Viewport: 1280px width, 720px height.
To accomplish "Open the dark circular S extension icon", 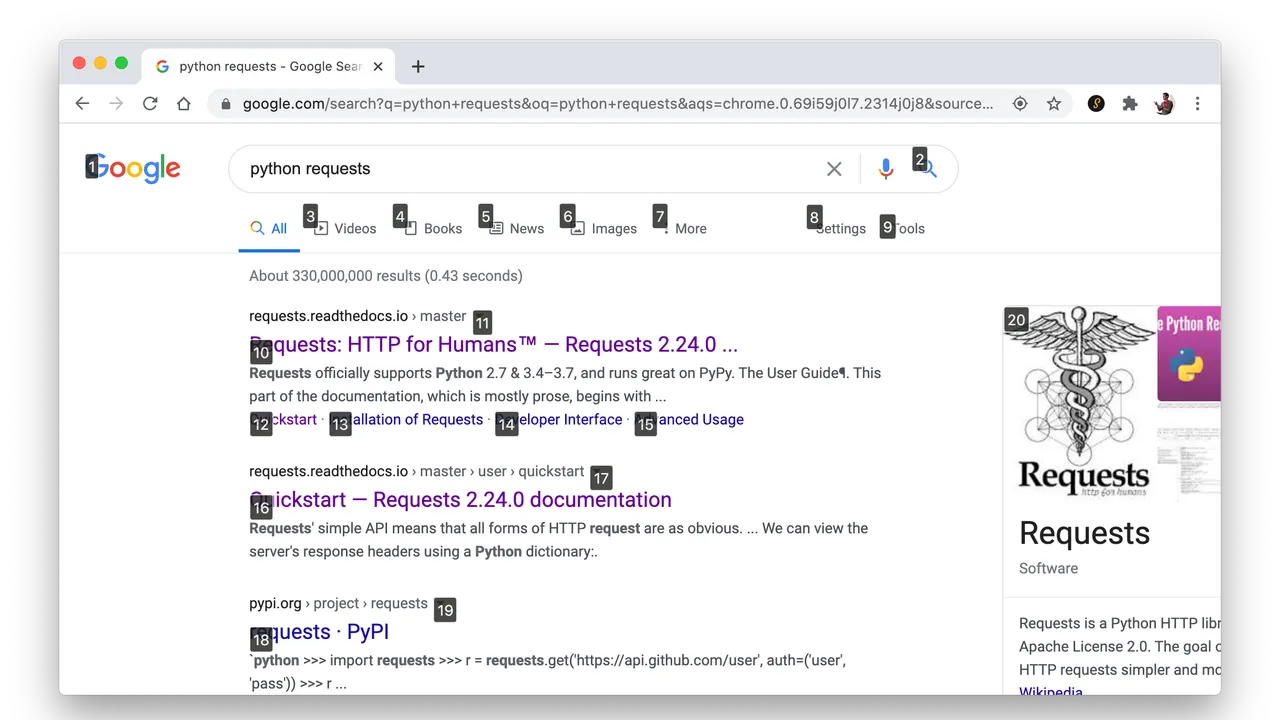I will coord(1096,103).
